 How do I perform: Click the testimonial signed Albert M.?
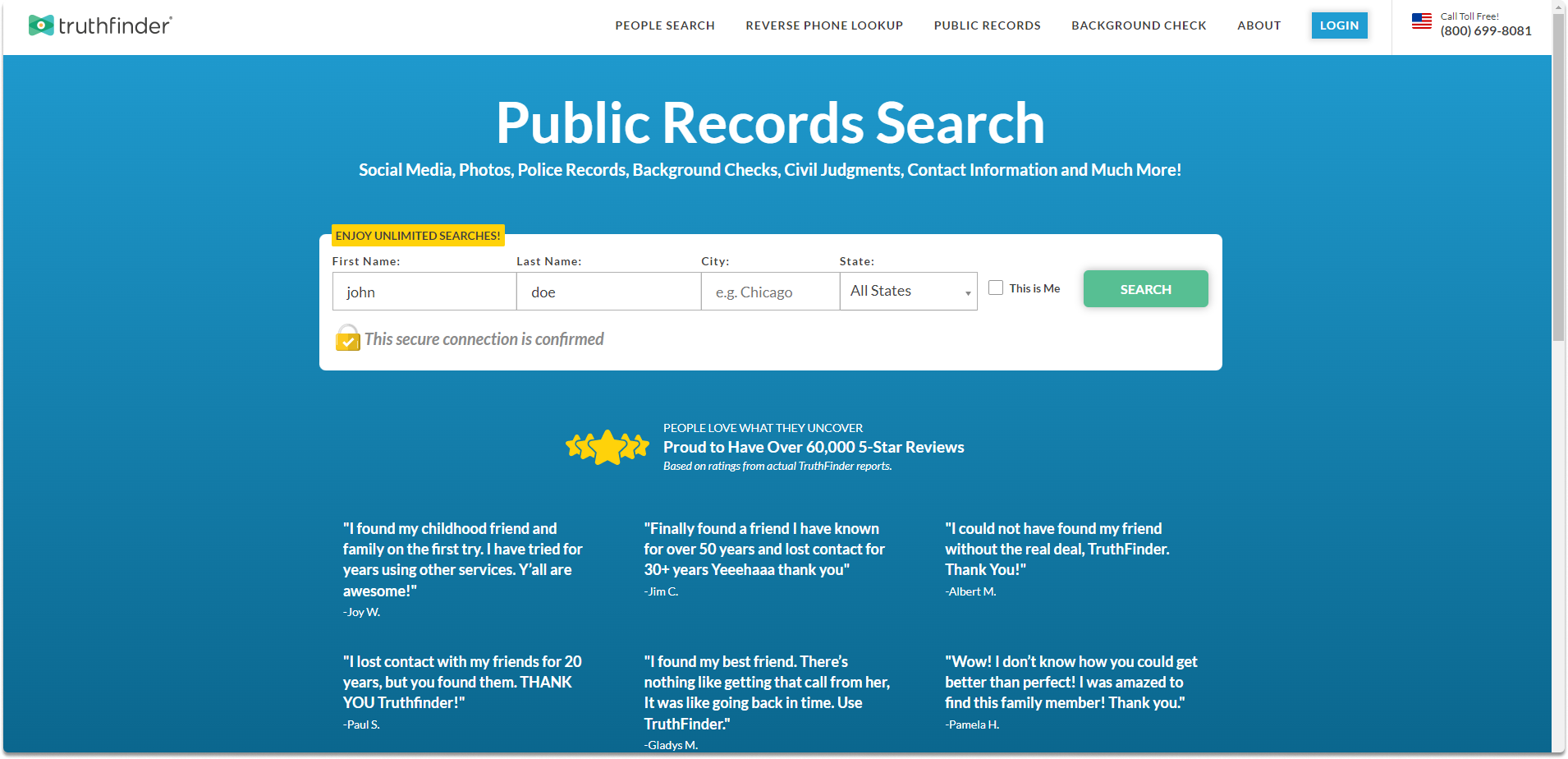[1057, 559]
